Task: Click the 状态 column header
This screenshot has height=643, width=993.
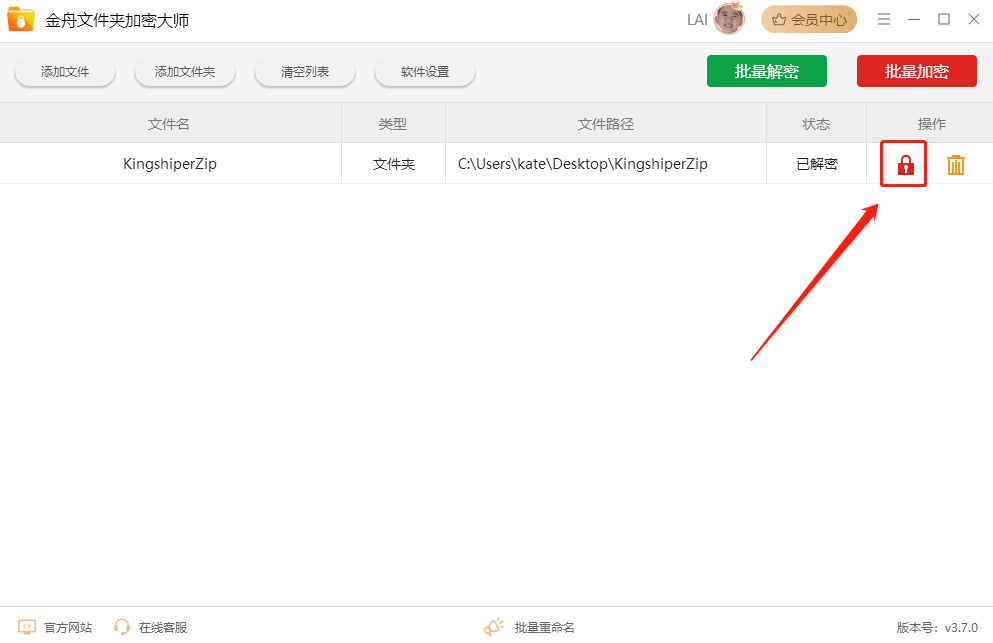Action: coord(816,124)
